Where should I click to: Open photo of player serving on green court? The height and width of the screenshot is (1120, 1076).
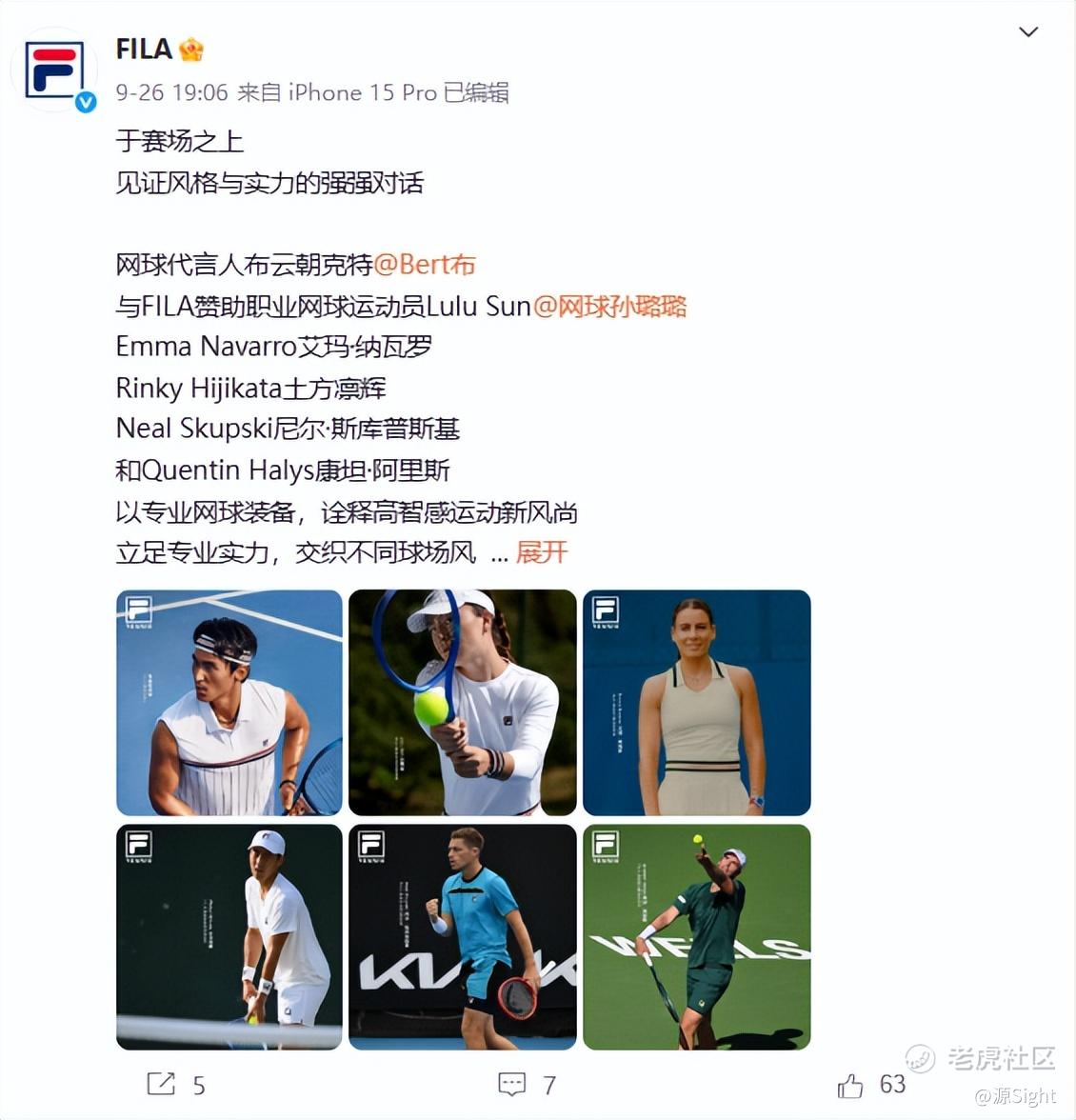(x=697, y=937)
